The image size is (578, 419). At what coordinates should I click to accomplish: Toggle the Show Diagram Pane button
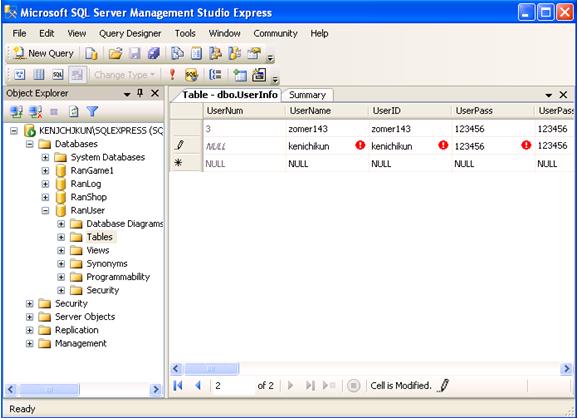20,75
